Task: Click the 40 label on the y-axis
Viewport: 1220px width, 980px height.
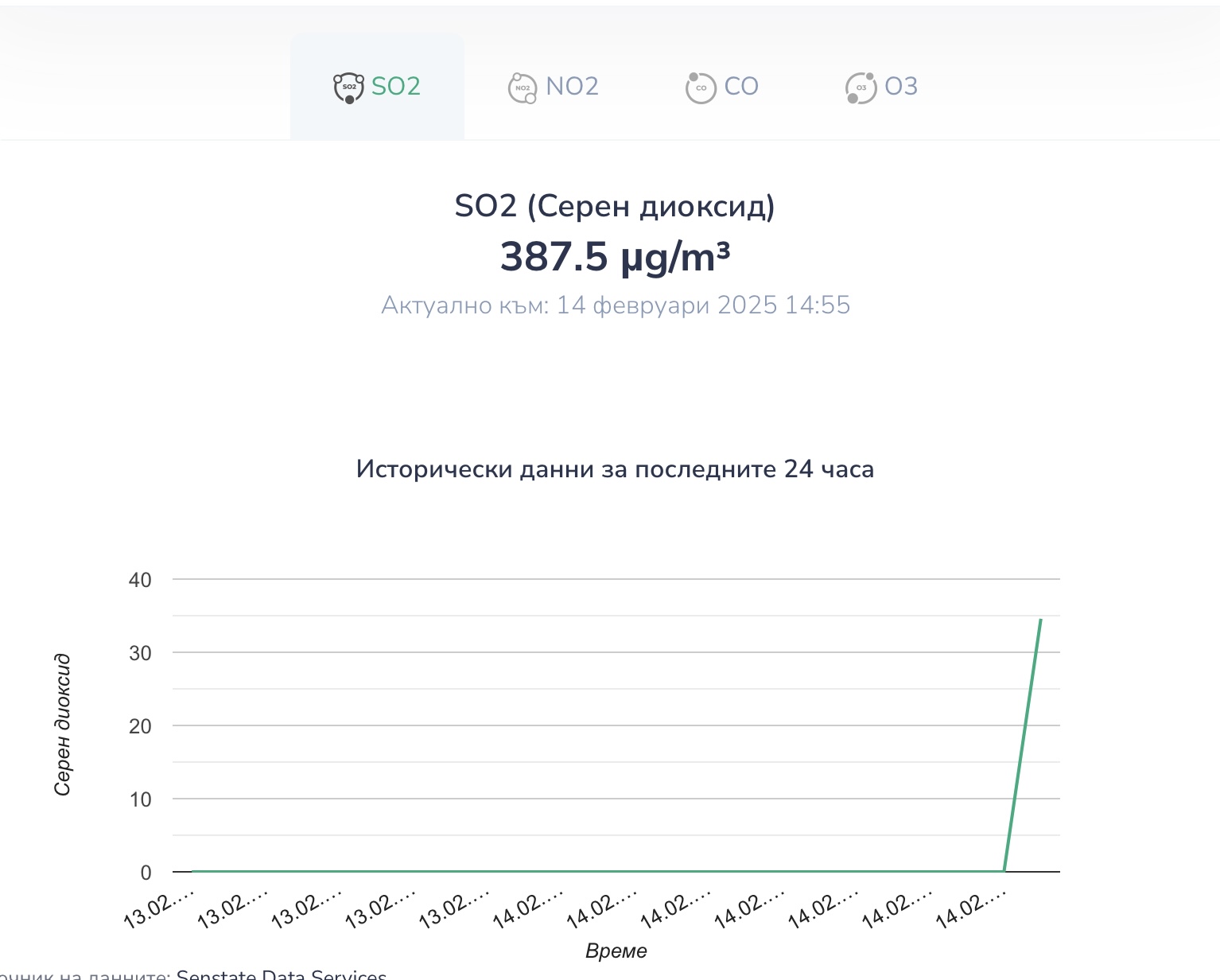Action: tap(140, 580)
